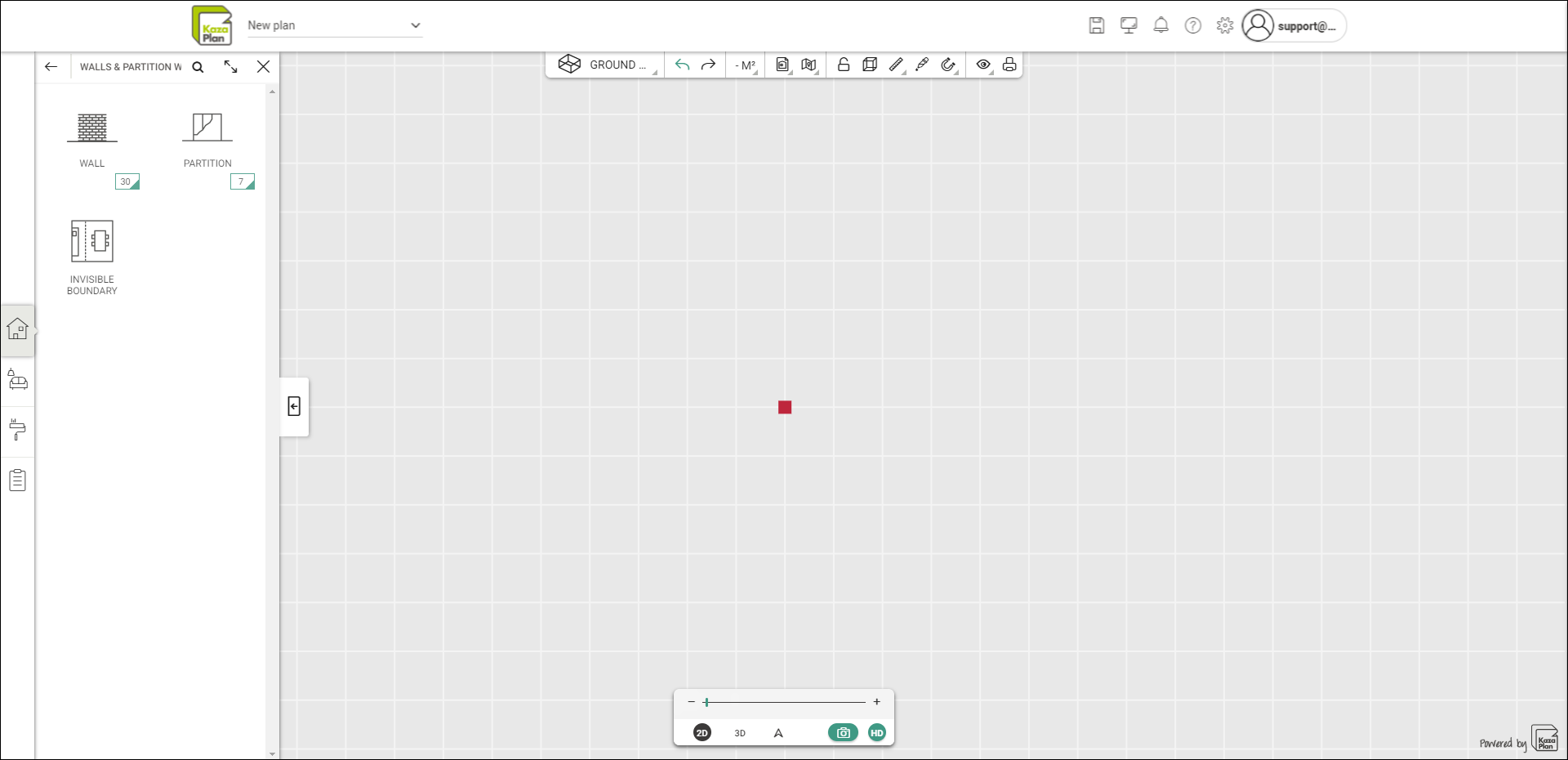
Task: Search in the Walls & Partition panel
Action: pyautogui.click(x=198, y=67)
